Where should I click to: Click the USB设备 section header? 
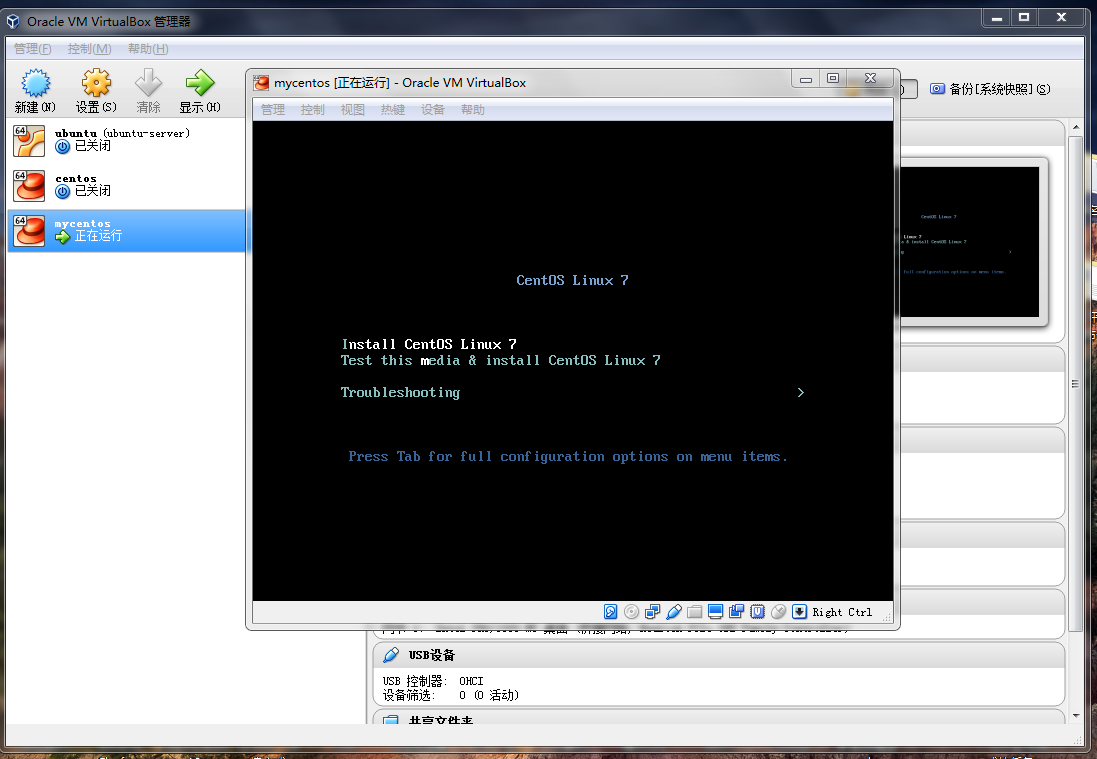[x=719, y=655]
